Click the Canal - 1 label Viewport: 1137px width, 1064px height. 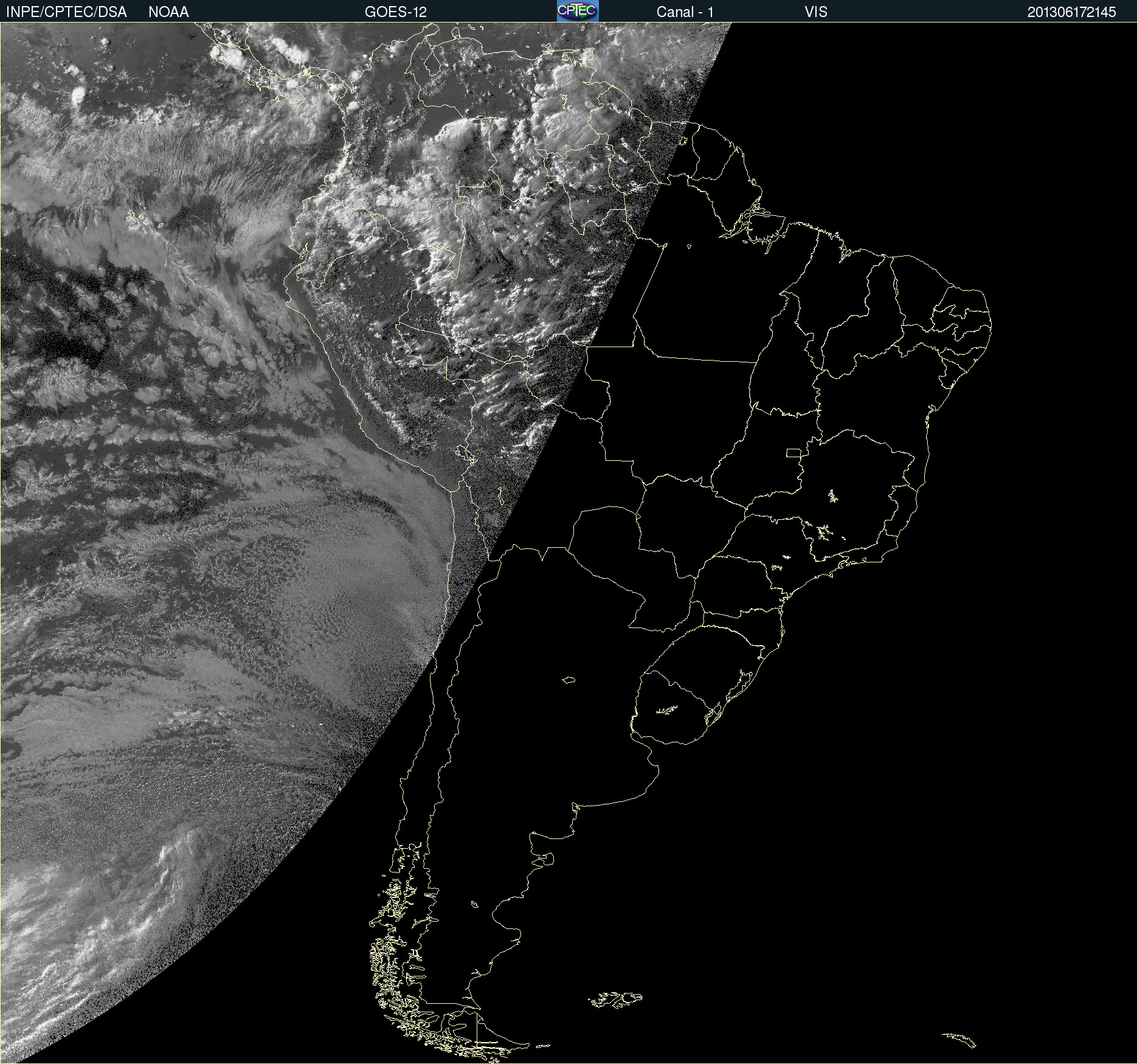[685, 12]
